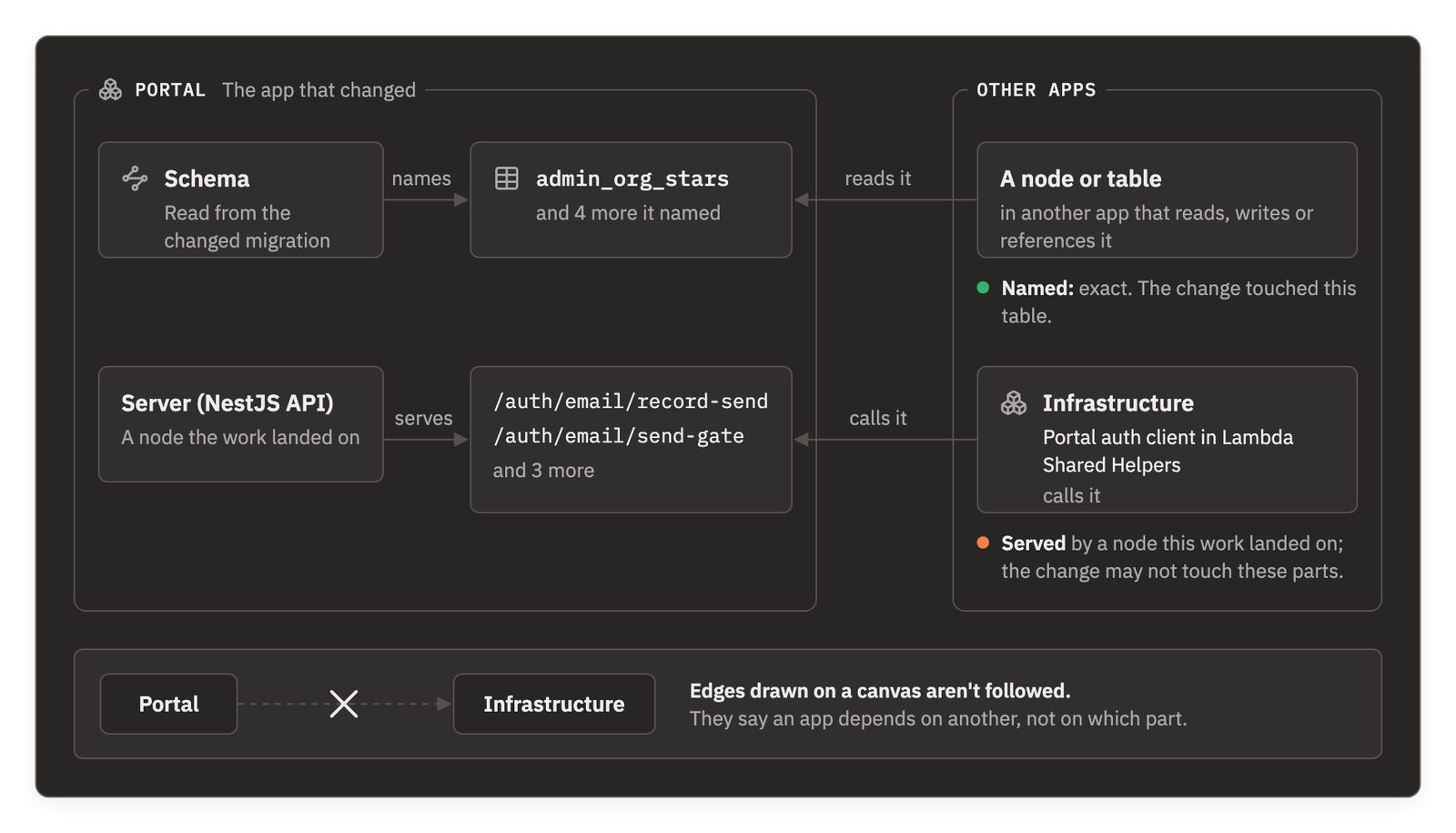Click the 'OTHER APPS' group heading
Screen dimensions: 1456x833
(1036, 90)
